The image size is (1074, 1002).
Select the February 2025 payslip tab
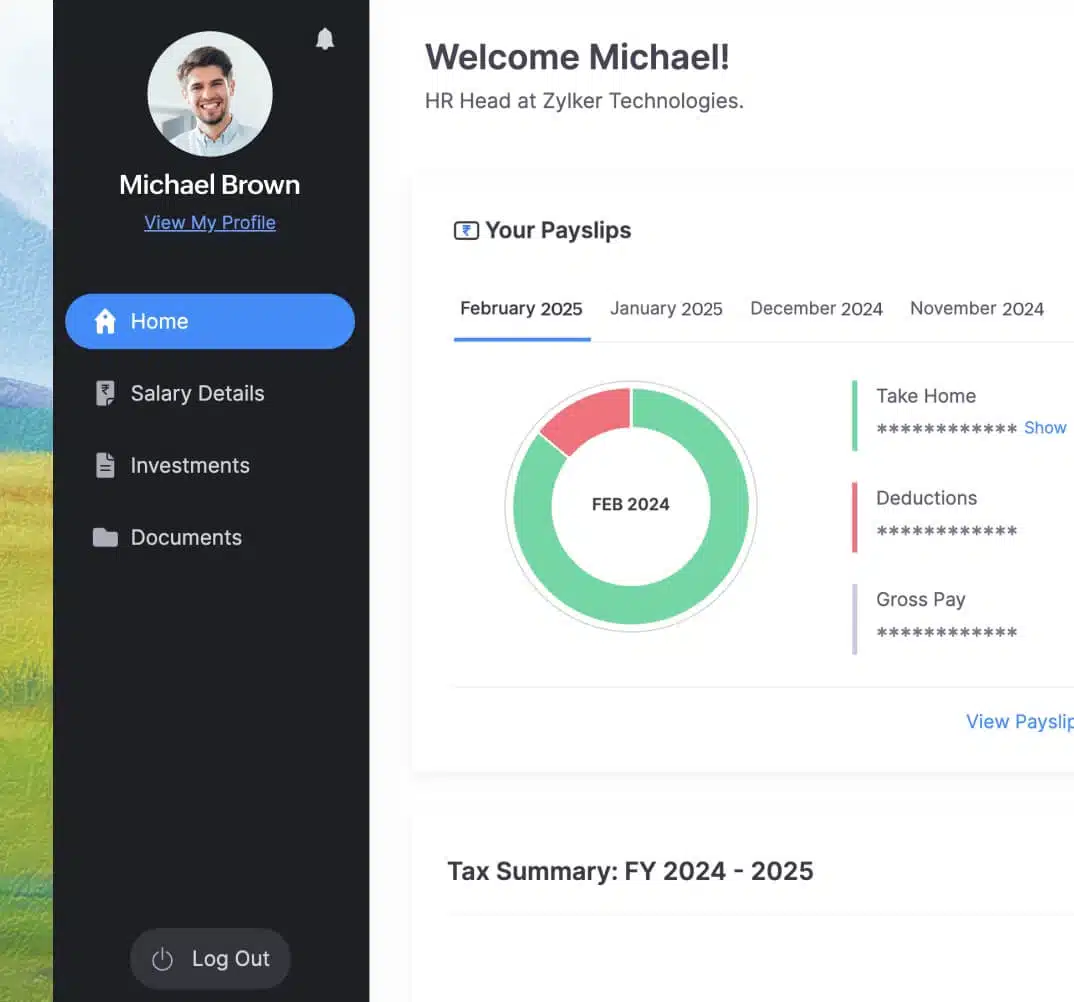[521, 309]
